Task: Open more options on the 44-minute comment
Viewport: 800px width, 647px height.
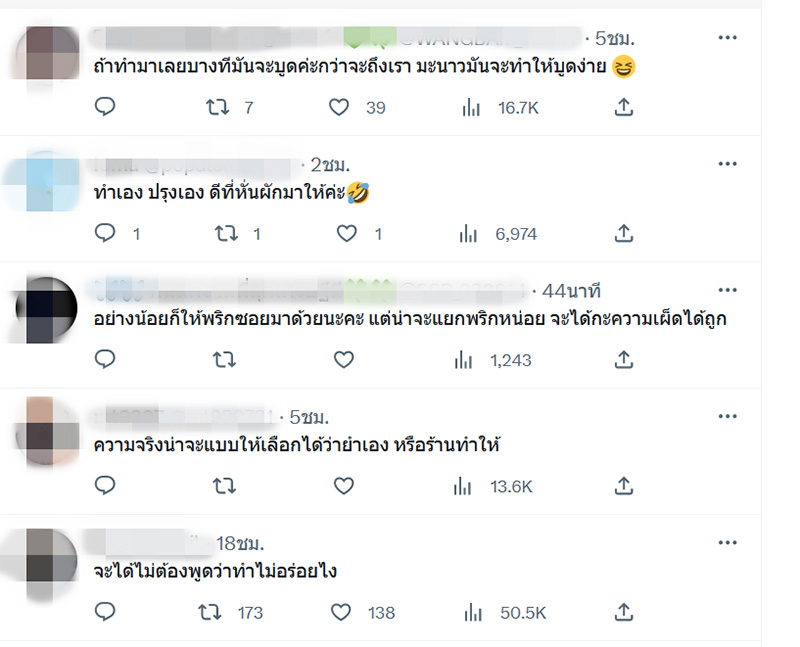Action: tap(729, 289)
